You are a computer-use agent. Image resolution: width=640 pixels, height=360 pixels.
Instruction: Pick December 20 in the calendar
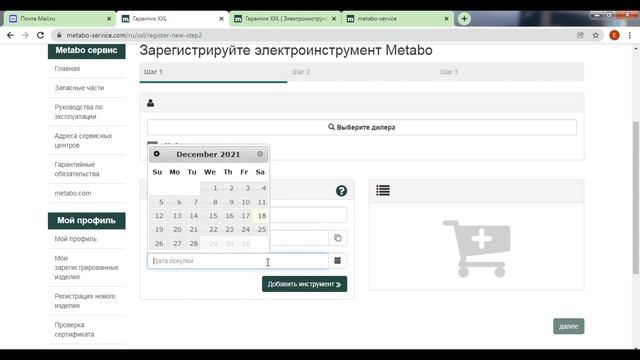tap(175, 229)
